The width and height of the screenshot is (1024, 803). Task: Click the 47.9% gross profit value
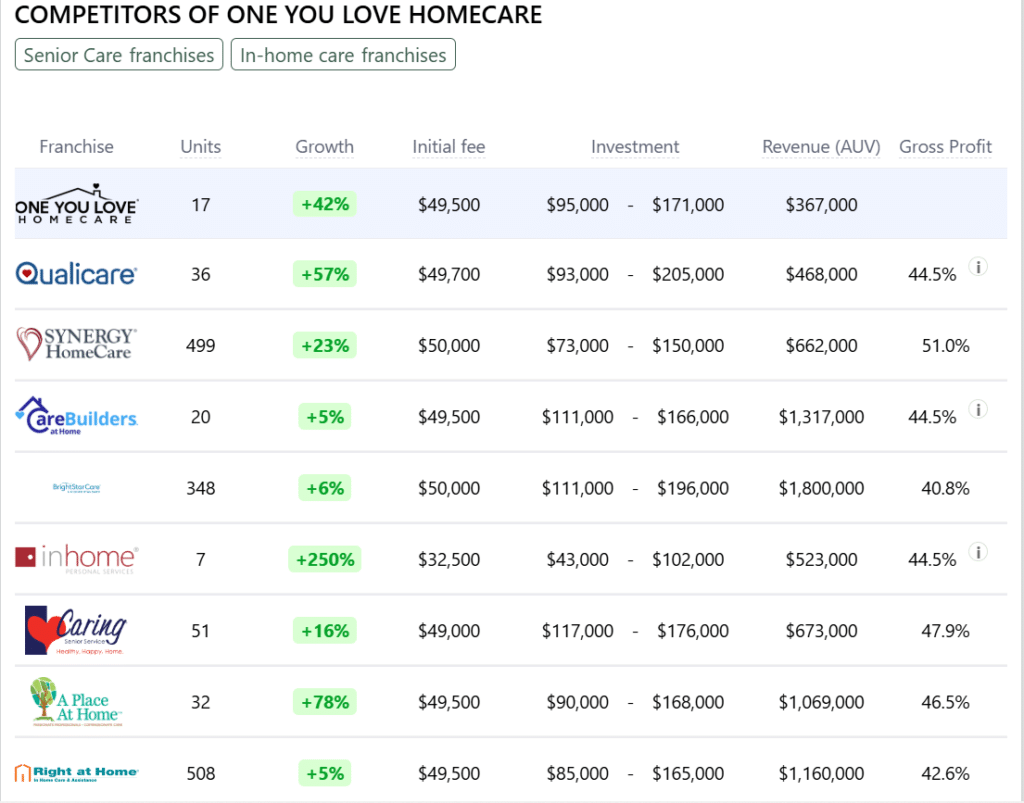945,631
